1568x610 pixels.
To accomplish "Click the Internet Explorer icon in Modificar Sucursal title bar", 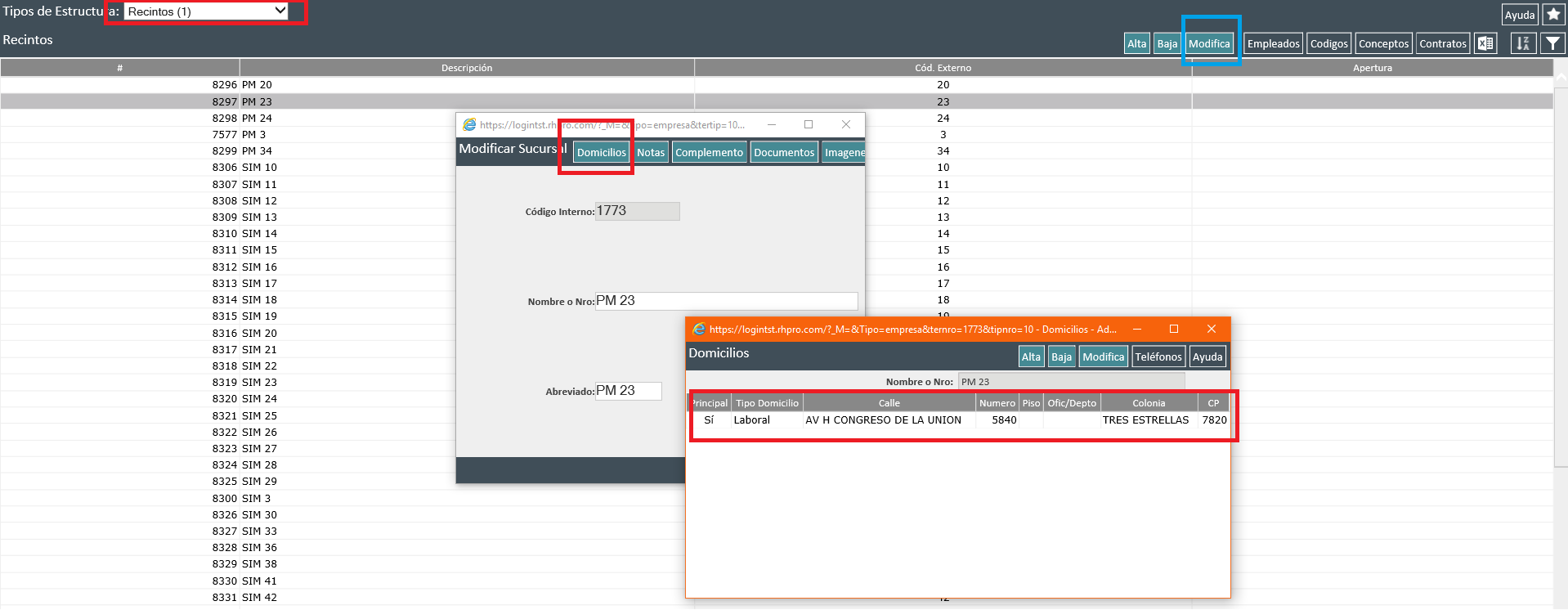I will (469, 124).
